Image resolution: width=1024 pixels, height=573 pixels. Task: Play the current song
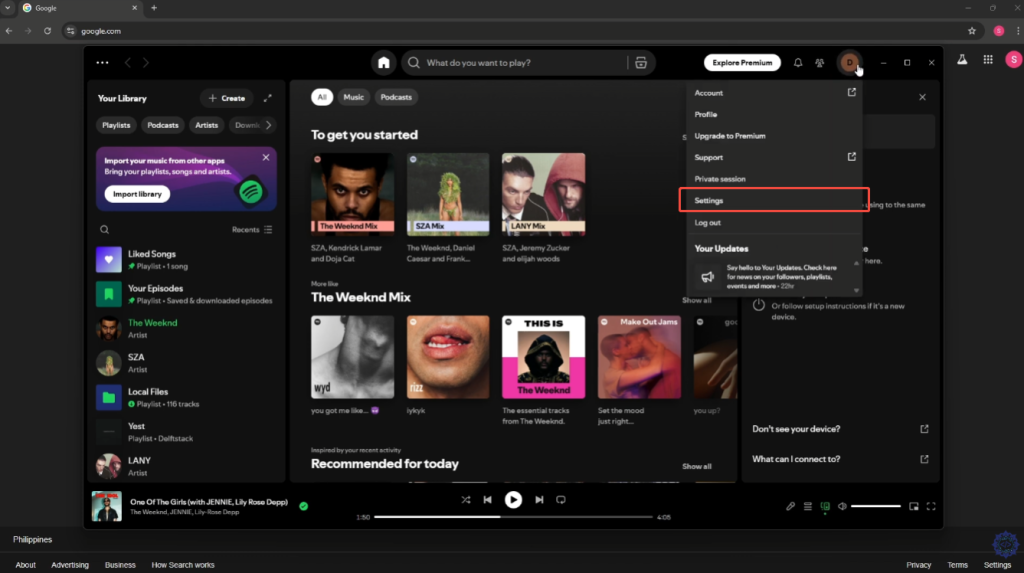coord(513,500)
